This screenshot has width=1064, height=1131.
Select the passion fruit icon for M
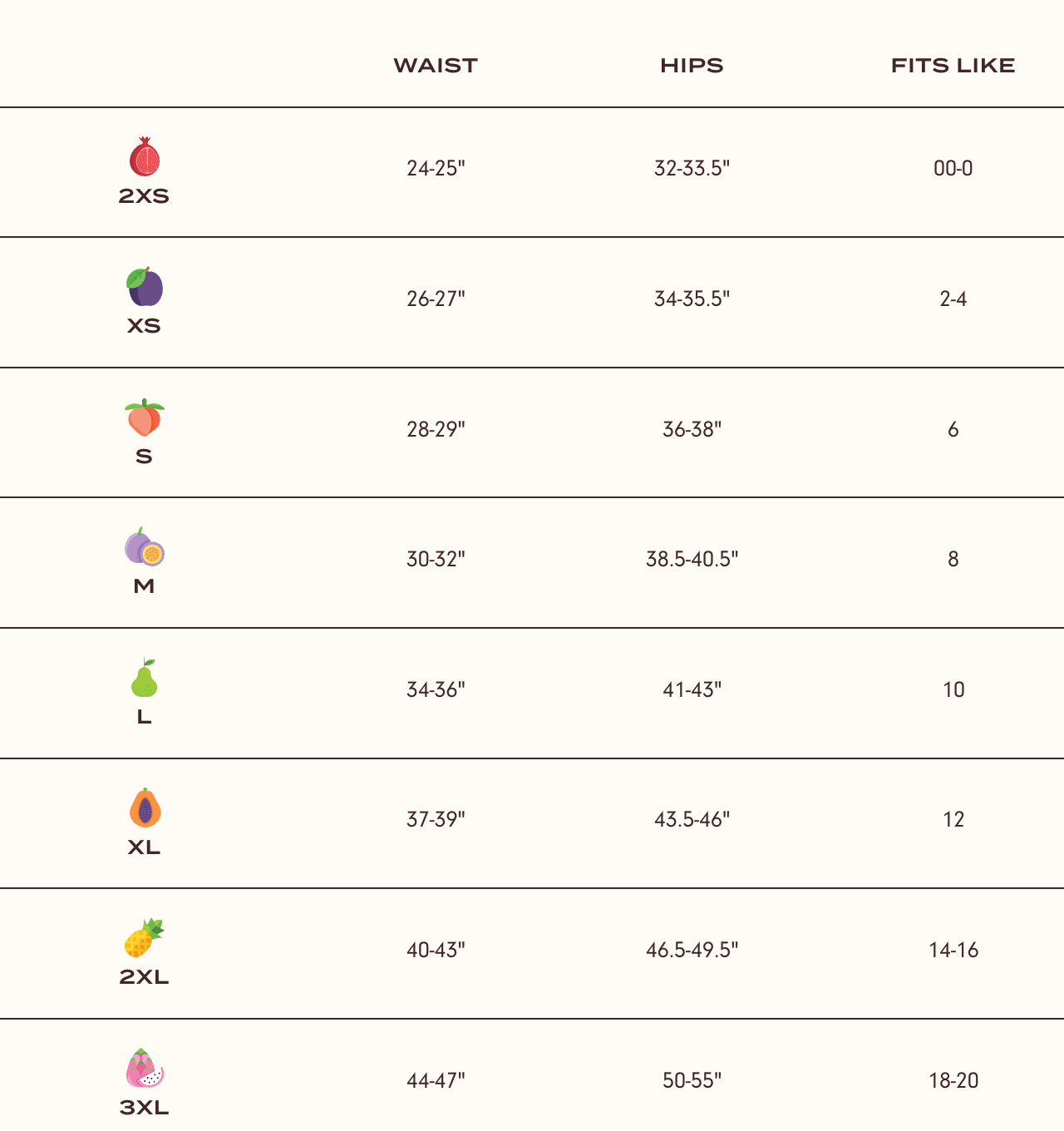[x=145, y=546]
